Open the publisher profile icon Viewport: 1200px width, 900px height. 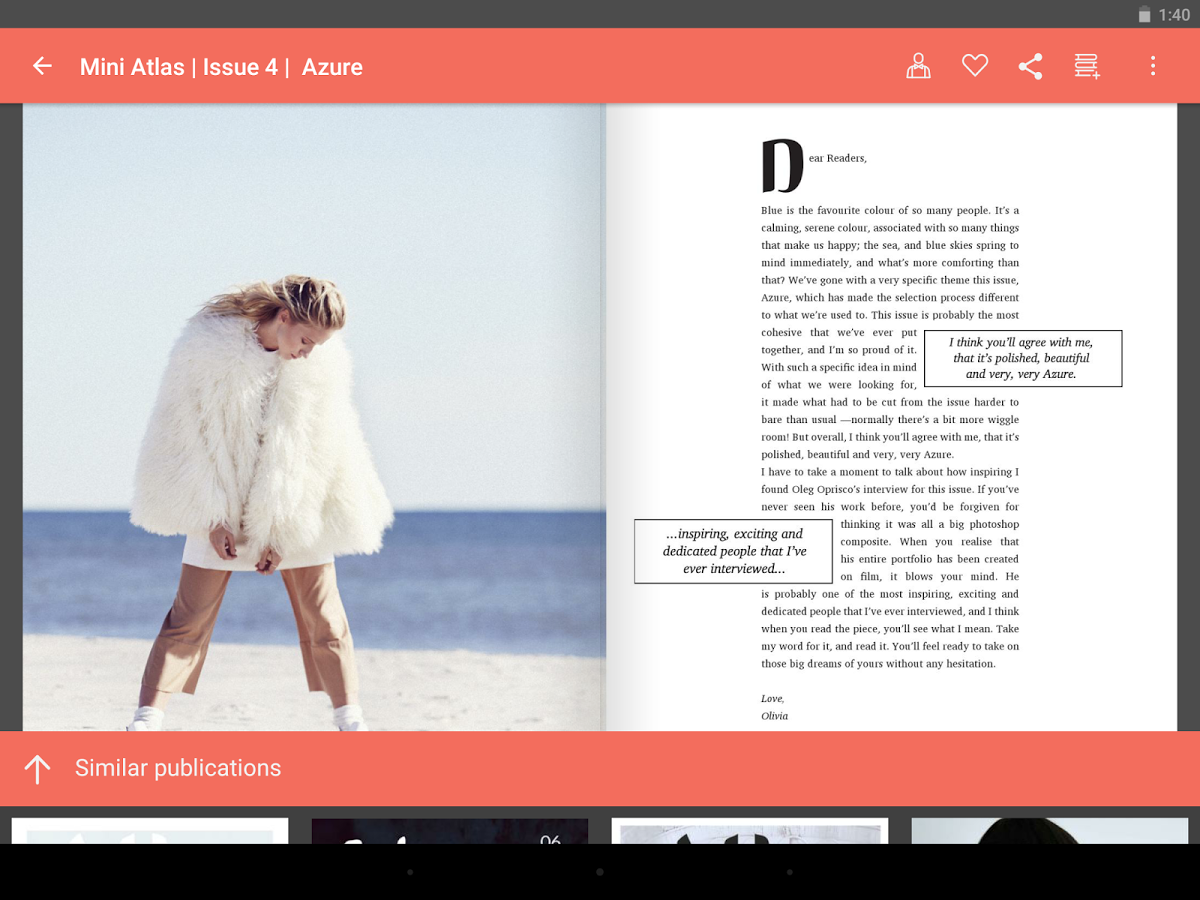918,65
